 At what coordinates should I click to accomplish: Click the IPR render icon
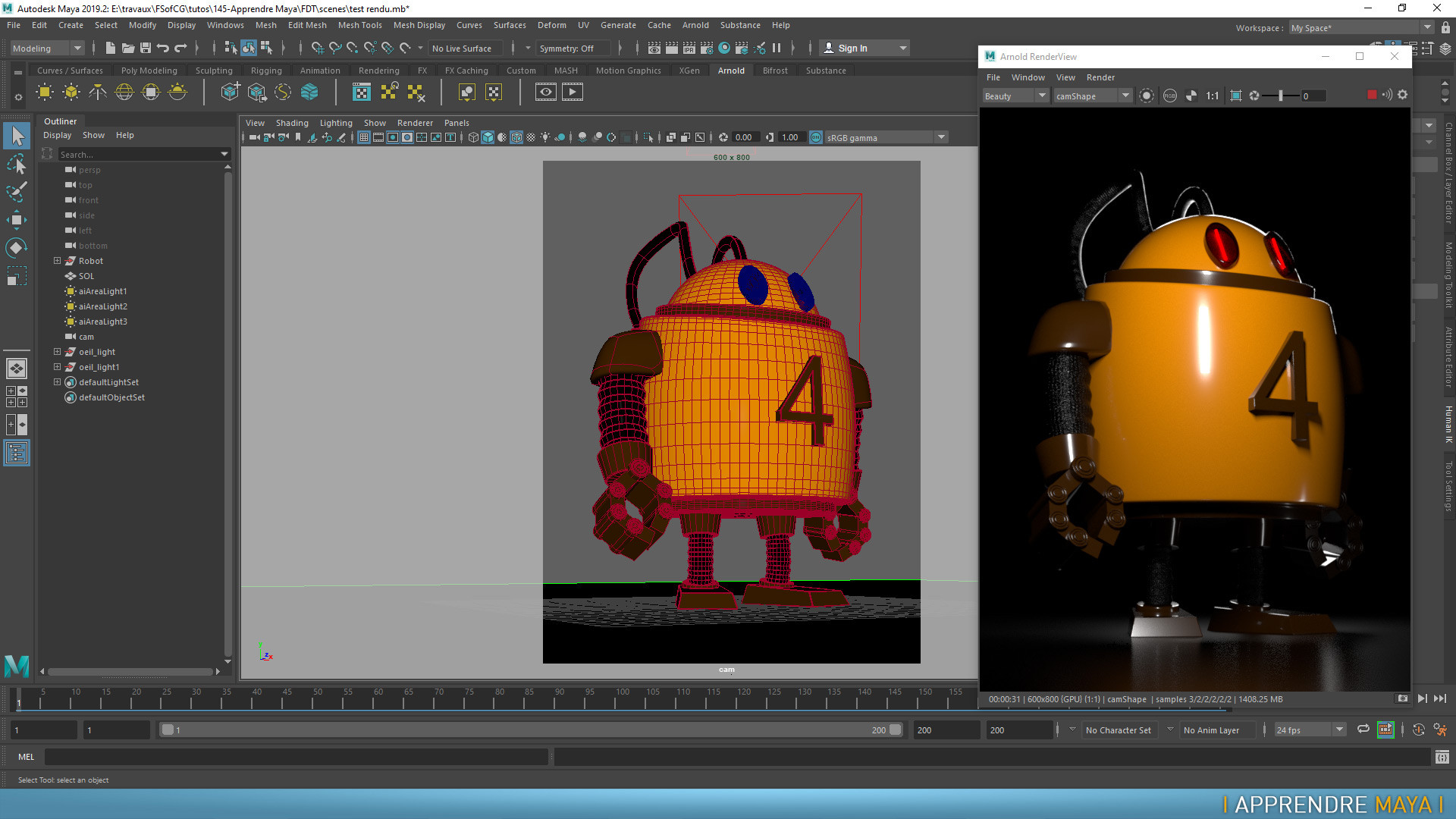pyautogui.click(x=689, y=48)
